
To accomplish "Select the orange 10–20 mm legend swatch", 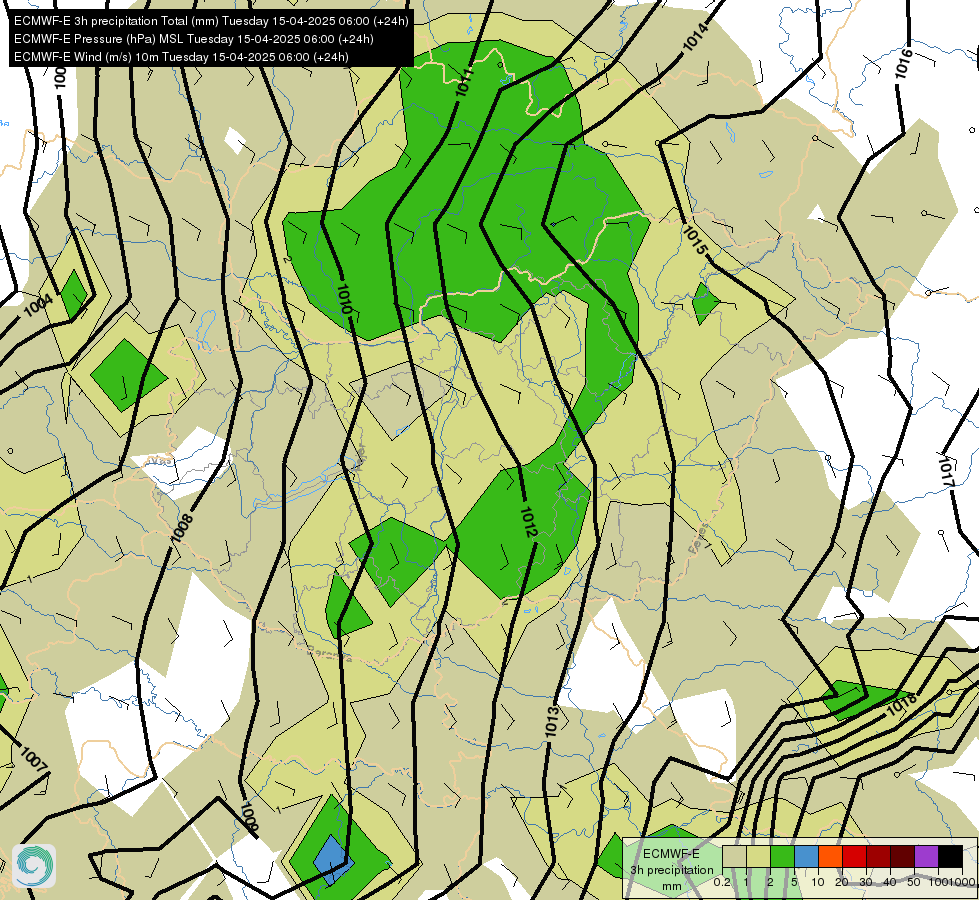I will pyautogui.click(x=830, y=857).
